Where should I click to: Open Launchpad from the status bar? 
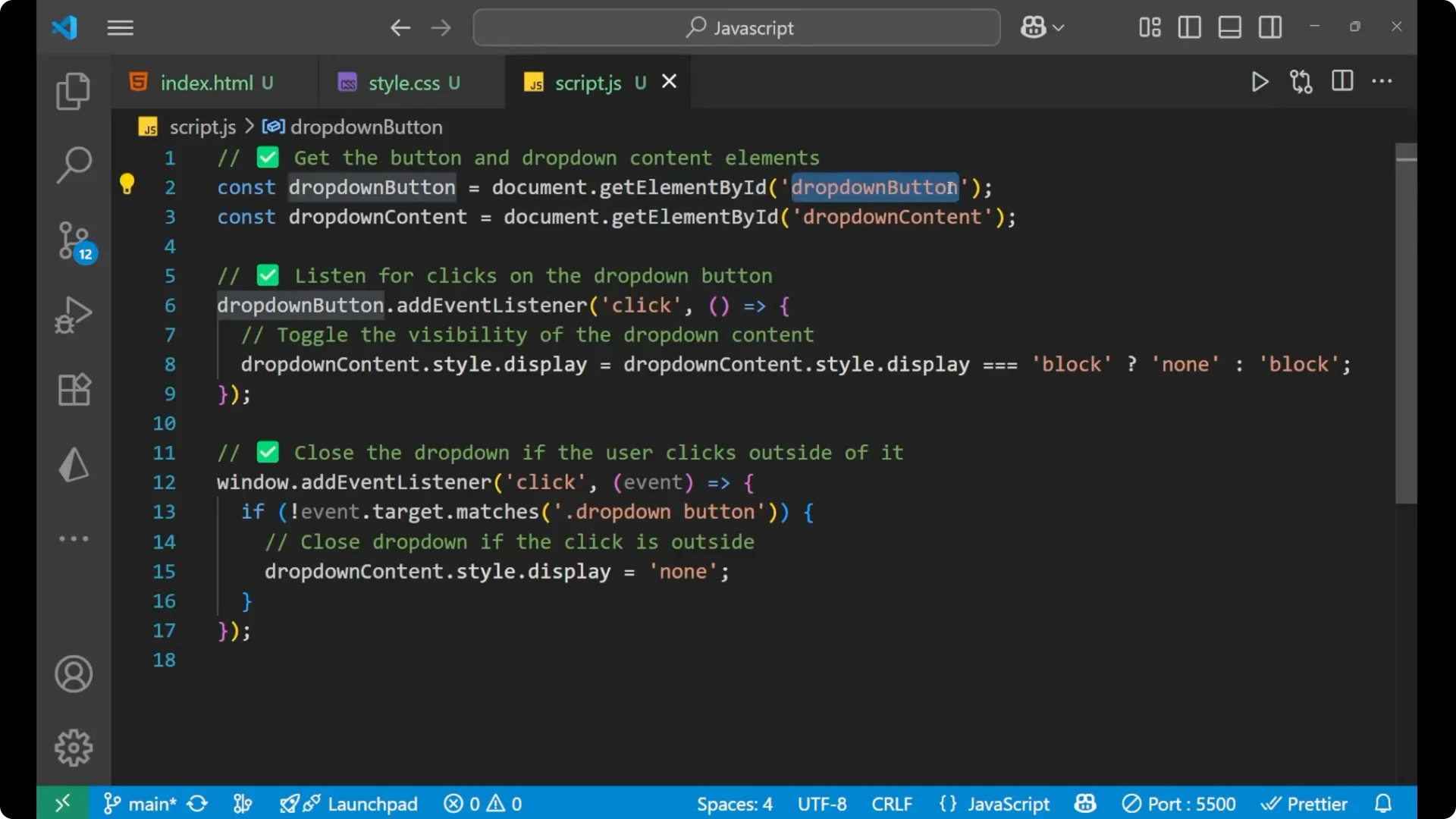[349, 803]
